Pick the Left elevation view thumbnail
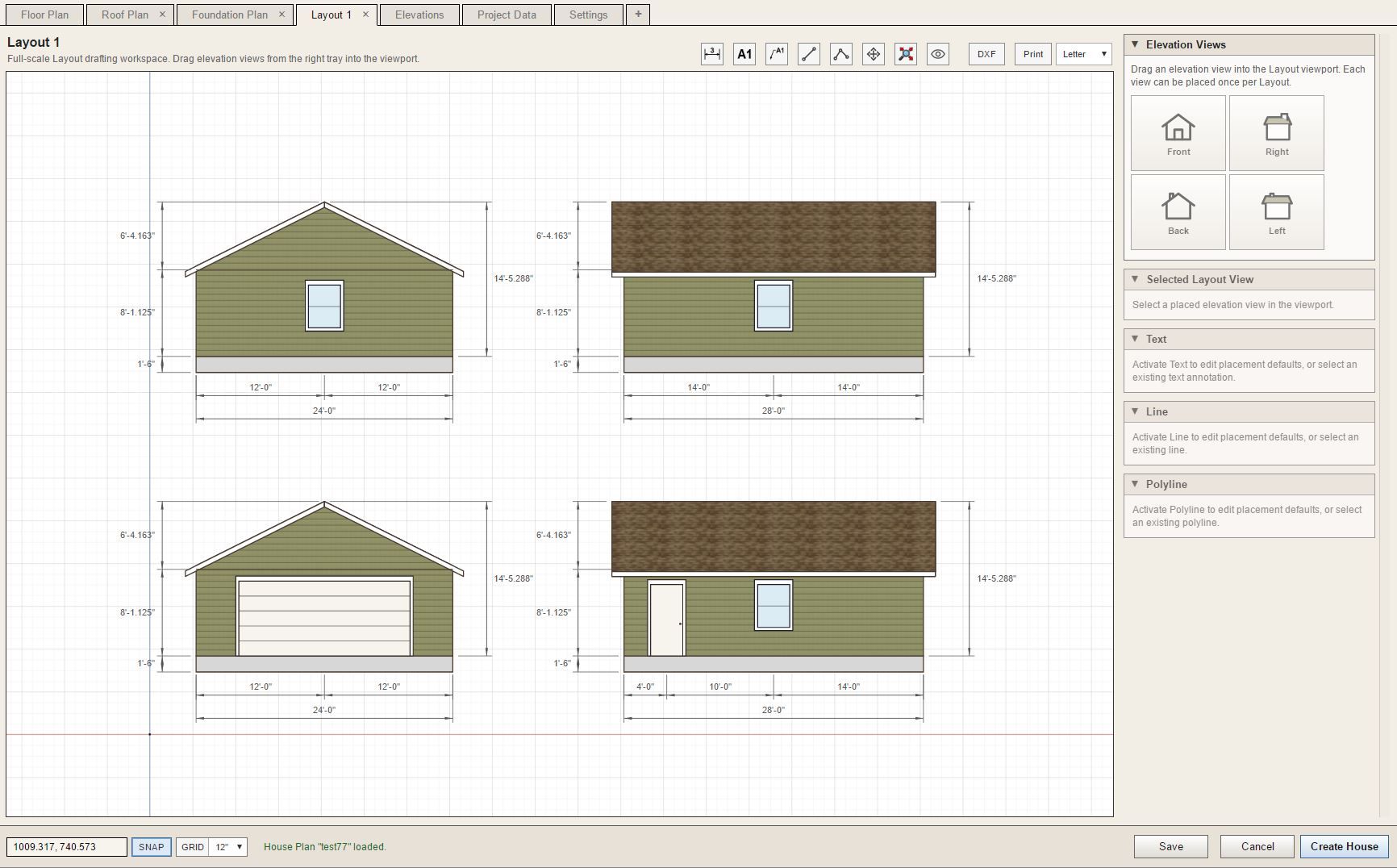Screen dimensions: 1397x868 click(1277, 212)
